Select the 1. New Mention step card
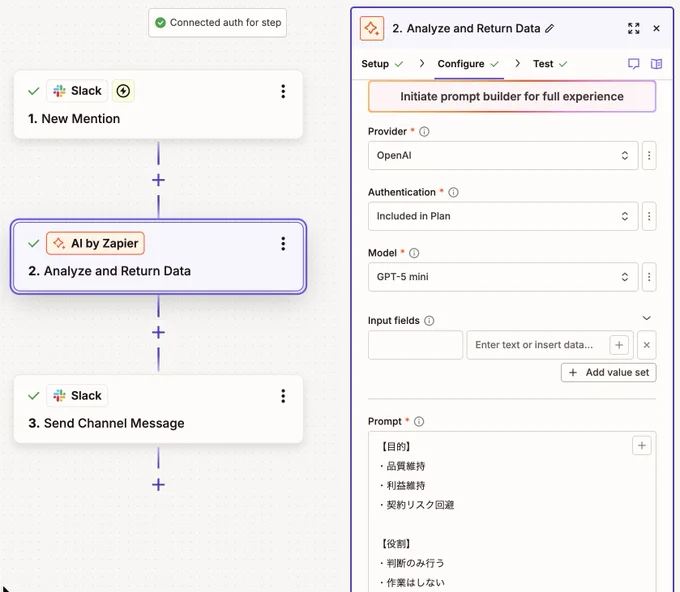 point(158,105)
